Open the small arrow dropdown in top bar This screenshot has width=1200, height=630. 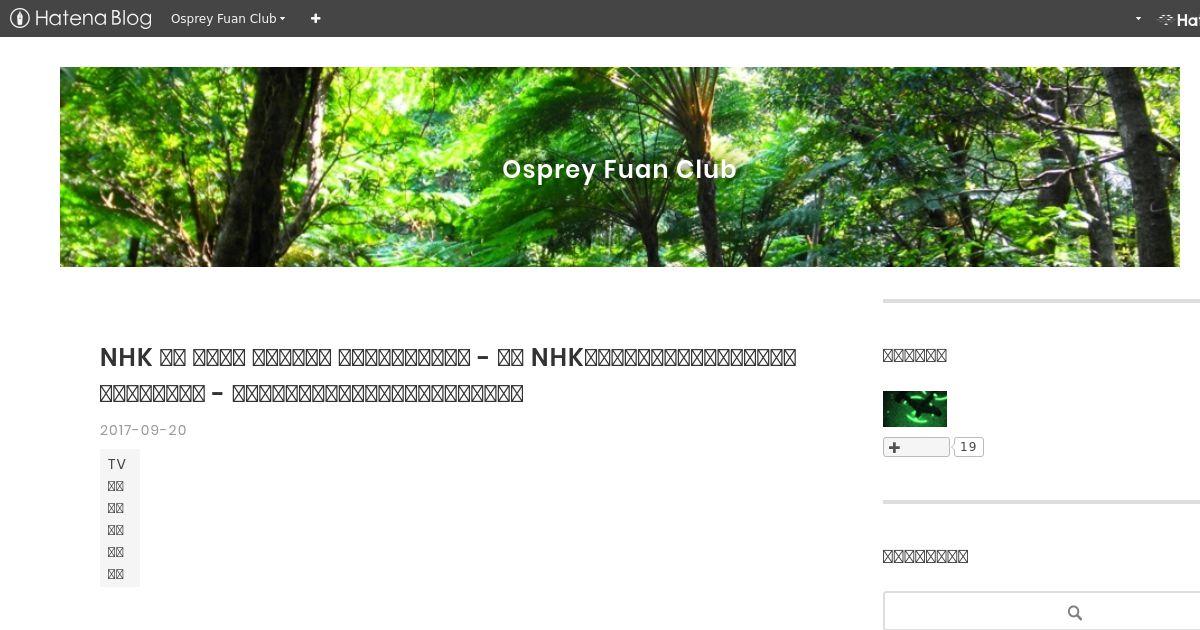(1138, 18)
